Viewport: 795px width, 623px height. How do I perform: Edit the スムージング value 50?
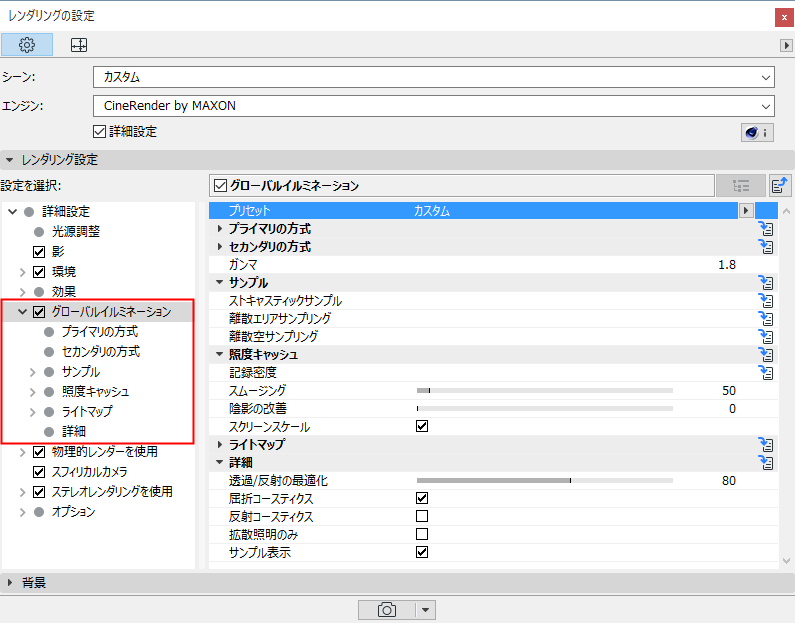pyautogui.click(x=729, y=391)
